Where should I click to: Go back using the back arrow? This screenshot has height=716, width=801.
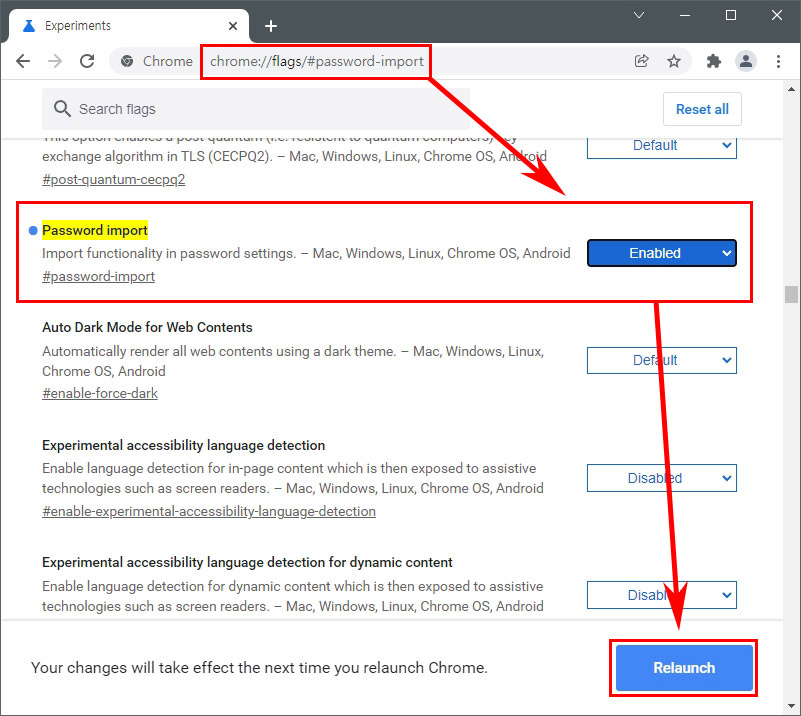23,61
